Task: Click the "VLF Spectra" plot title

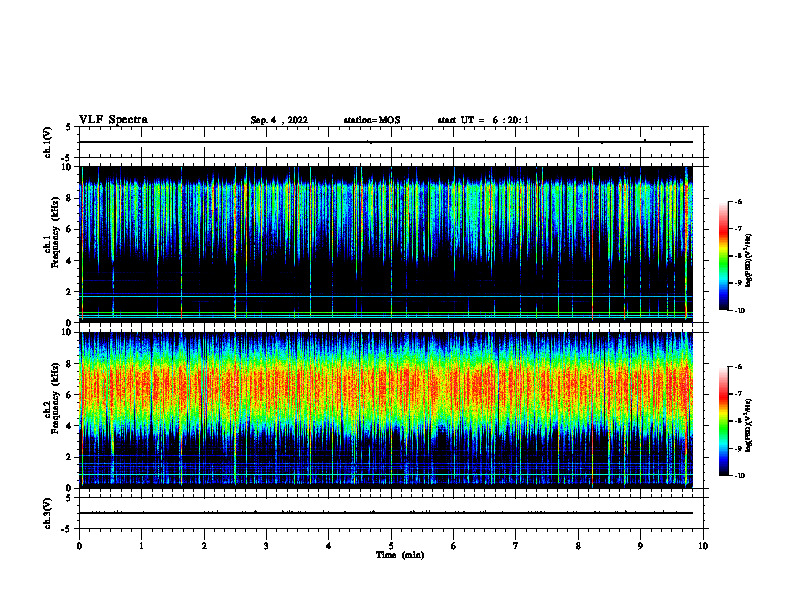Action: (113, 120)
